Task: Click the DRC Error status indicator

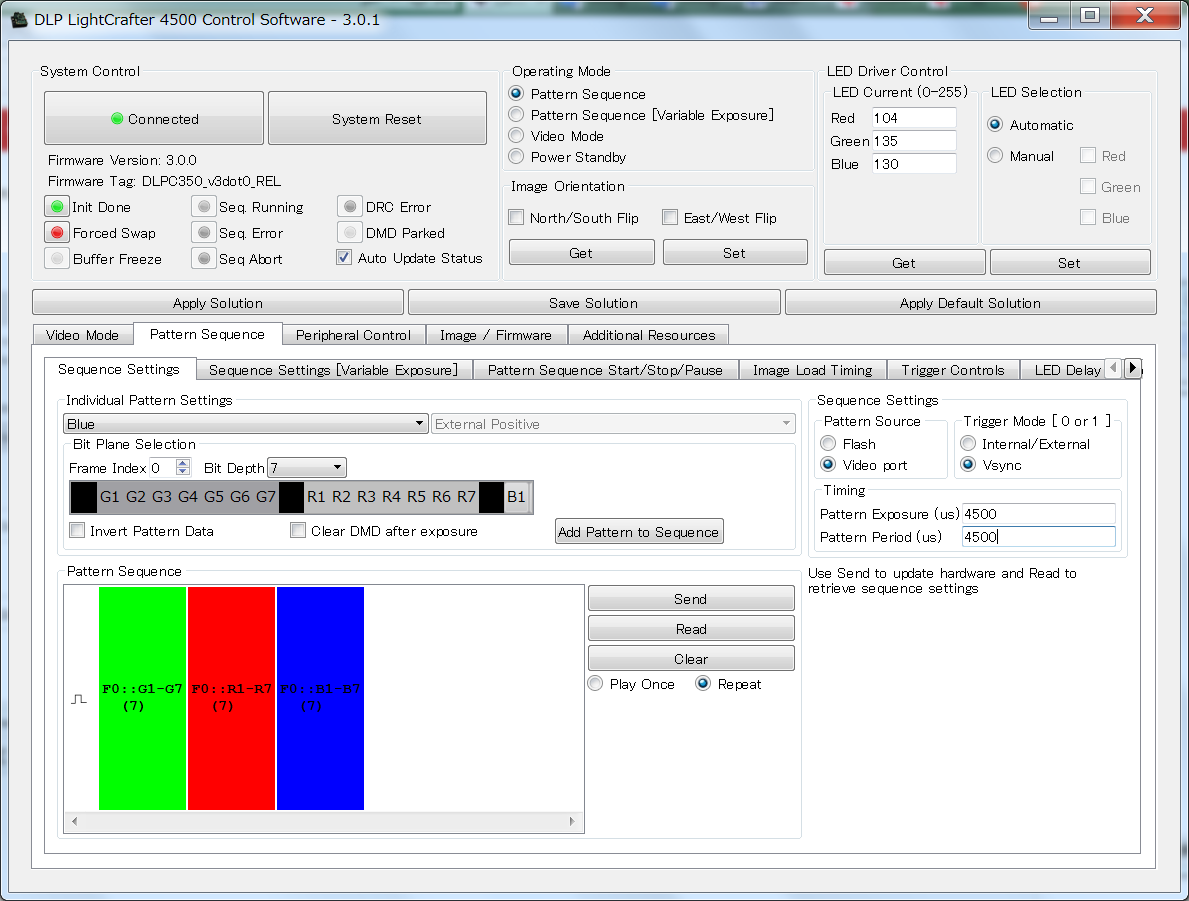Action: click(350, 206)
